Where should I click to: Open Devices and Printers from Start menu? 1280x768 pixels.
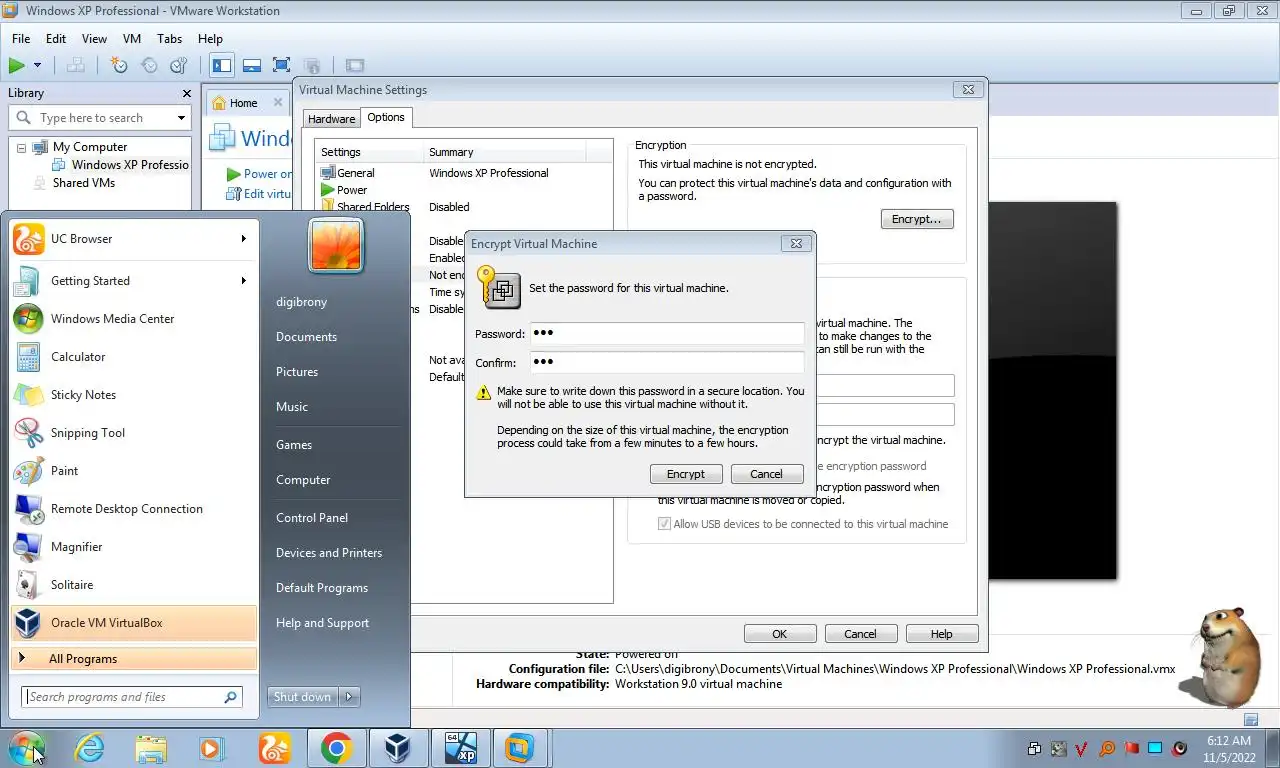329,553
